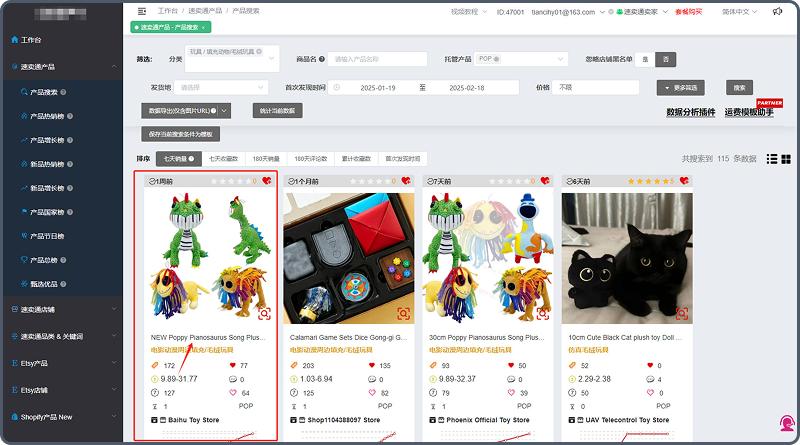Open the 速卖通卖家 role dropdown

point(641,12)
